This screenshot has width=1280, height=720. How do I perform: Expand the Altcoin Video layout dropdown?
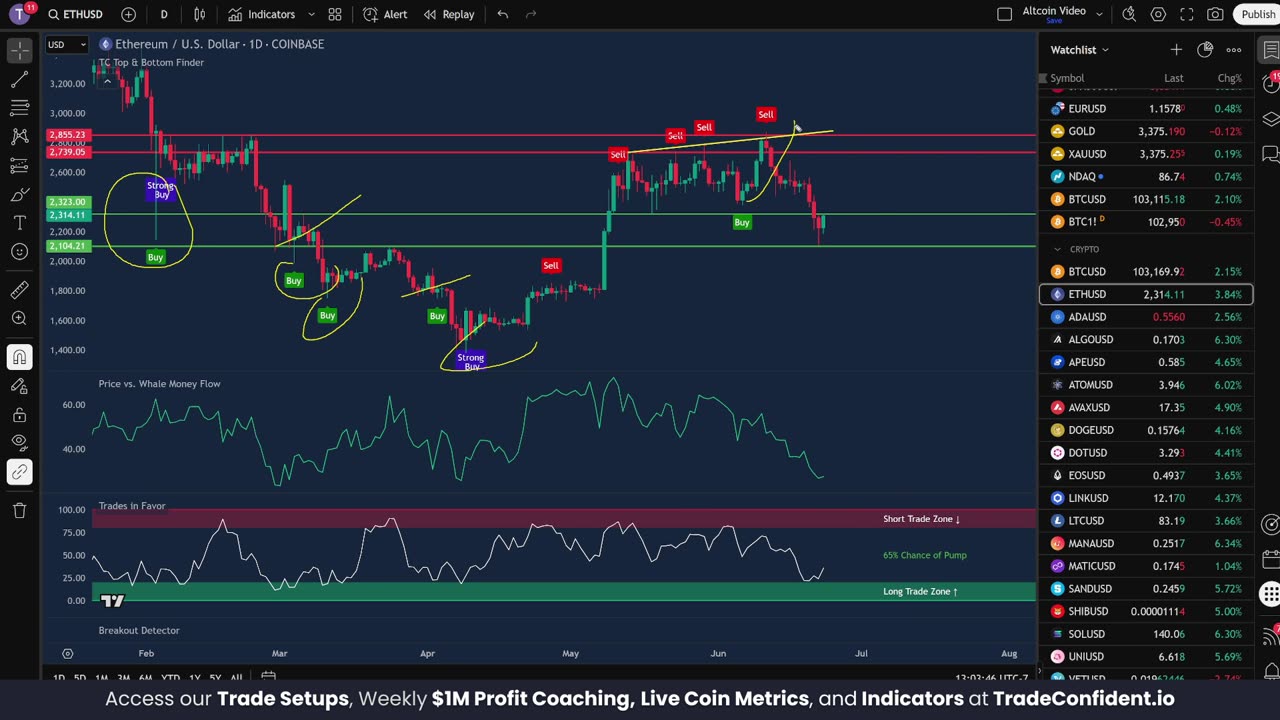pos(1100,14)
